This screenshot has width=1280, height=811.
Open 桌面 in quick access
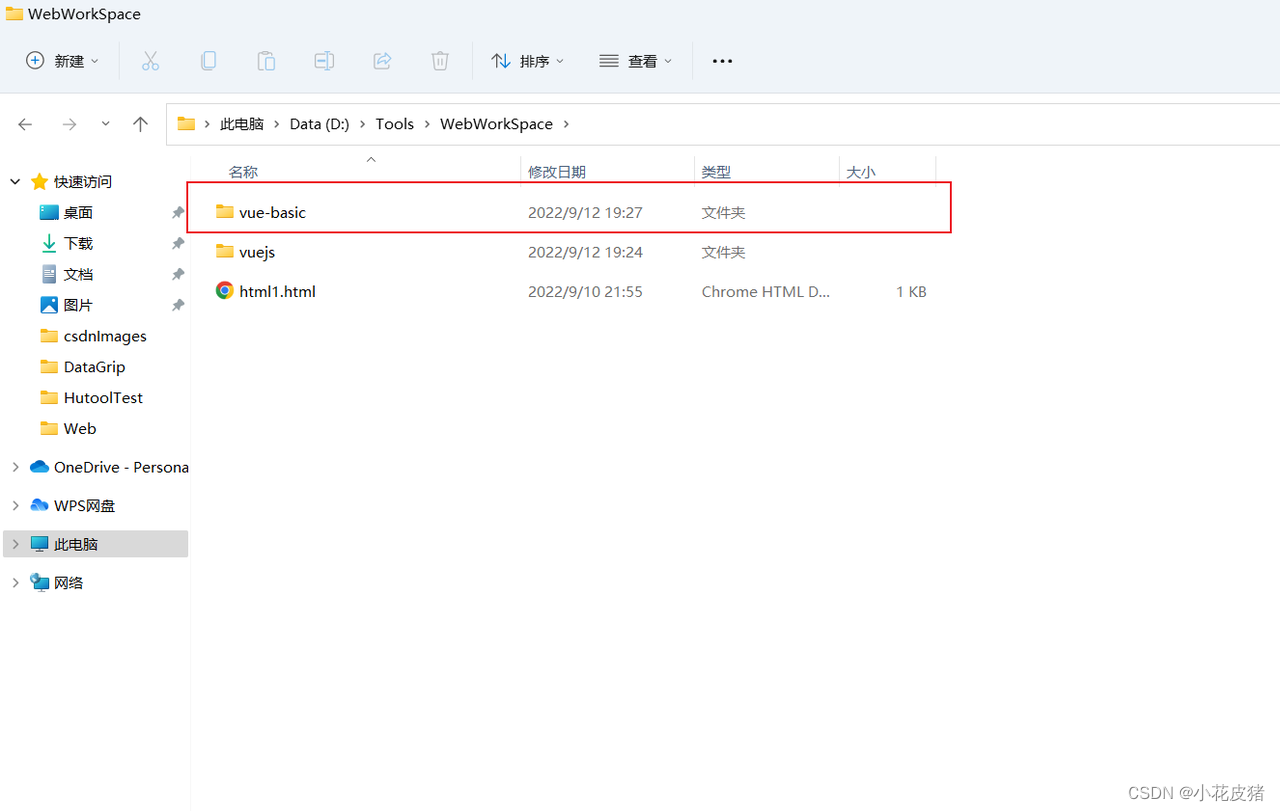click(x=78, y=212)
